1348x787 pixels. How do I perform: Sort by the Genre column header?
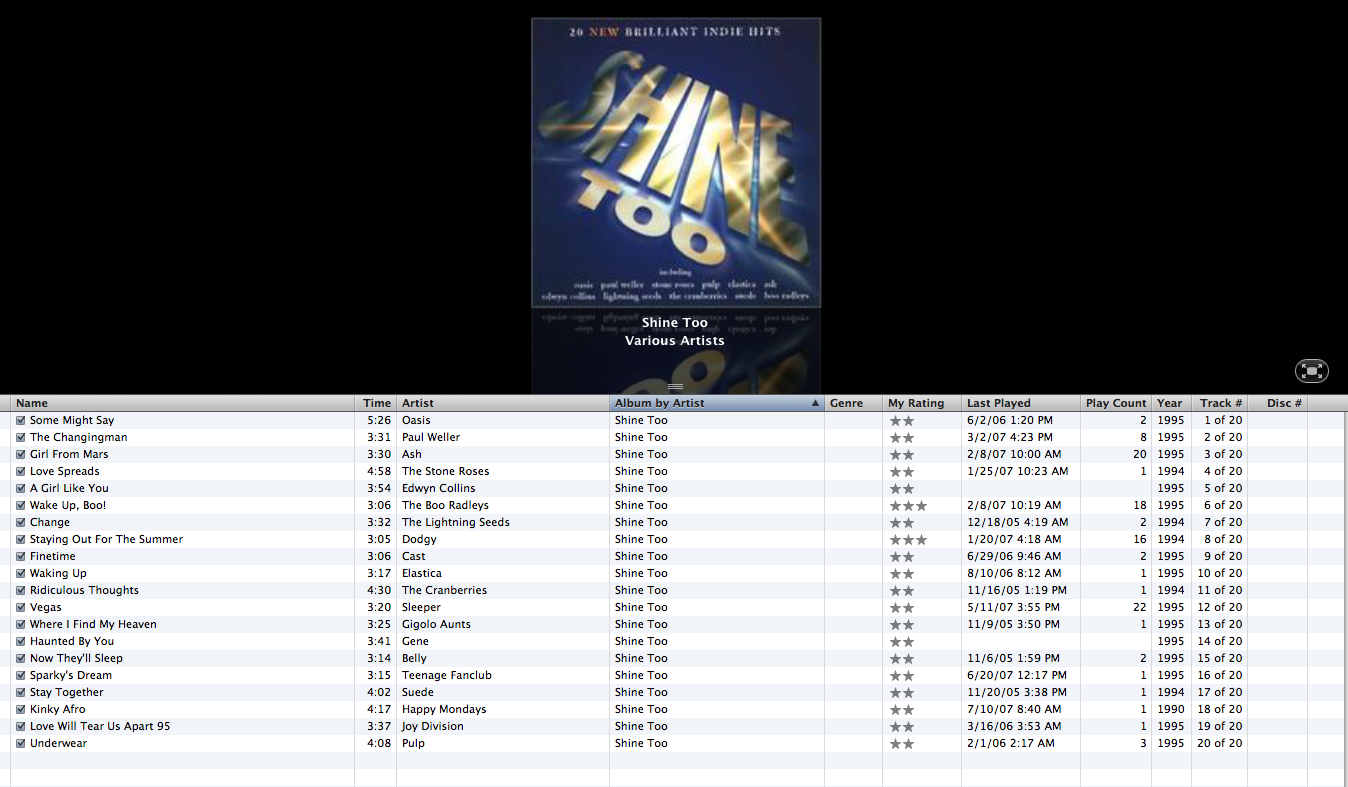point(853,403)
